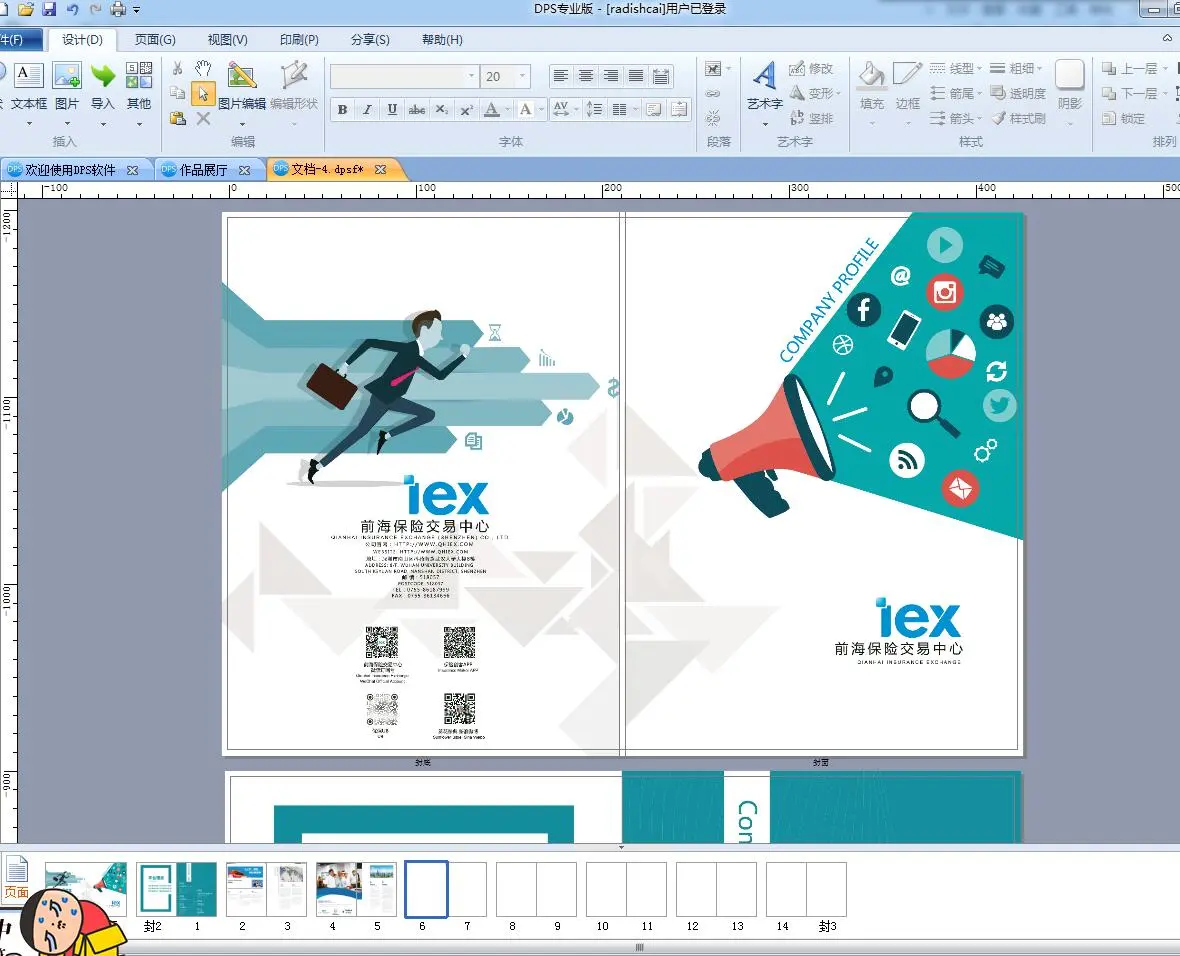Select the page 4-5 spread thumbnail
This screenshot has width=1180, height=956.
pos(356,889)
